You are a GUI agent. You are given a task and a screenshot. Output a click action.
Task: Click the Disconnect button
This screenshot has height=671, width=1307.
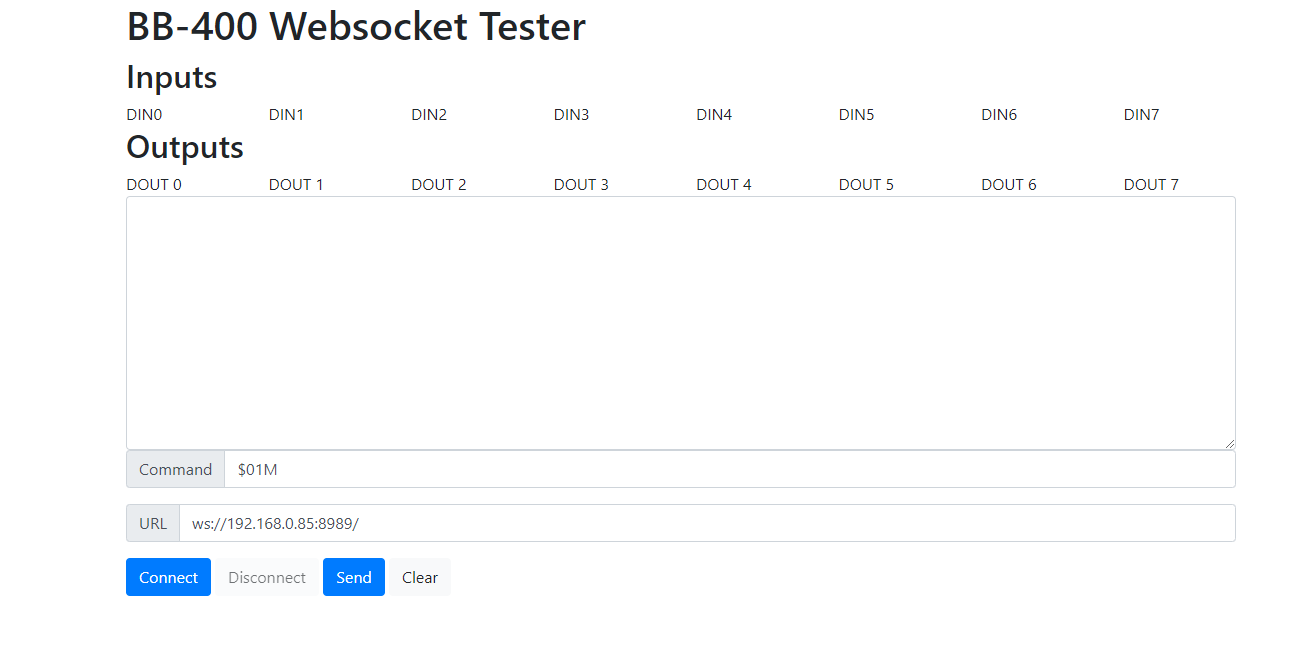point(266,577)
